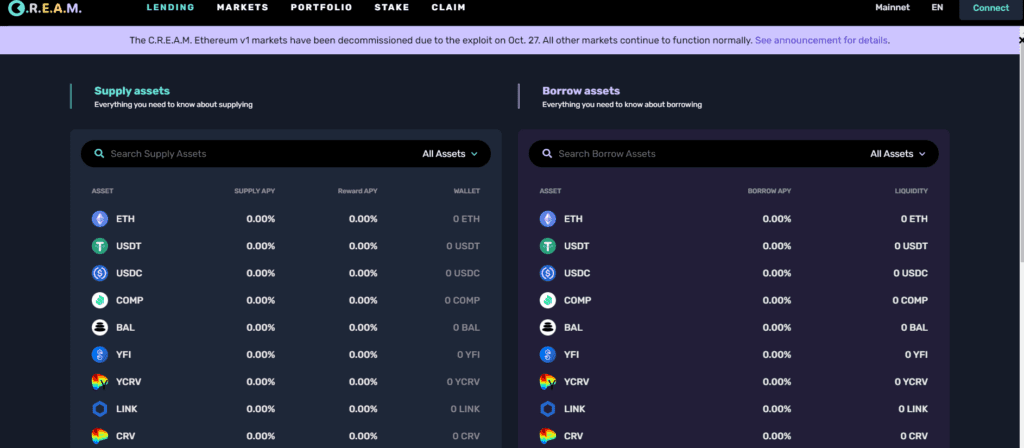Click '0 CRV' liquidity value in Borrow

[914, 436]
